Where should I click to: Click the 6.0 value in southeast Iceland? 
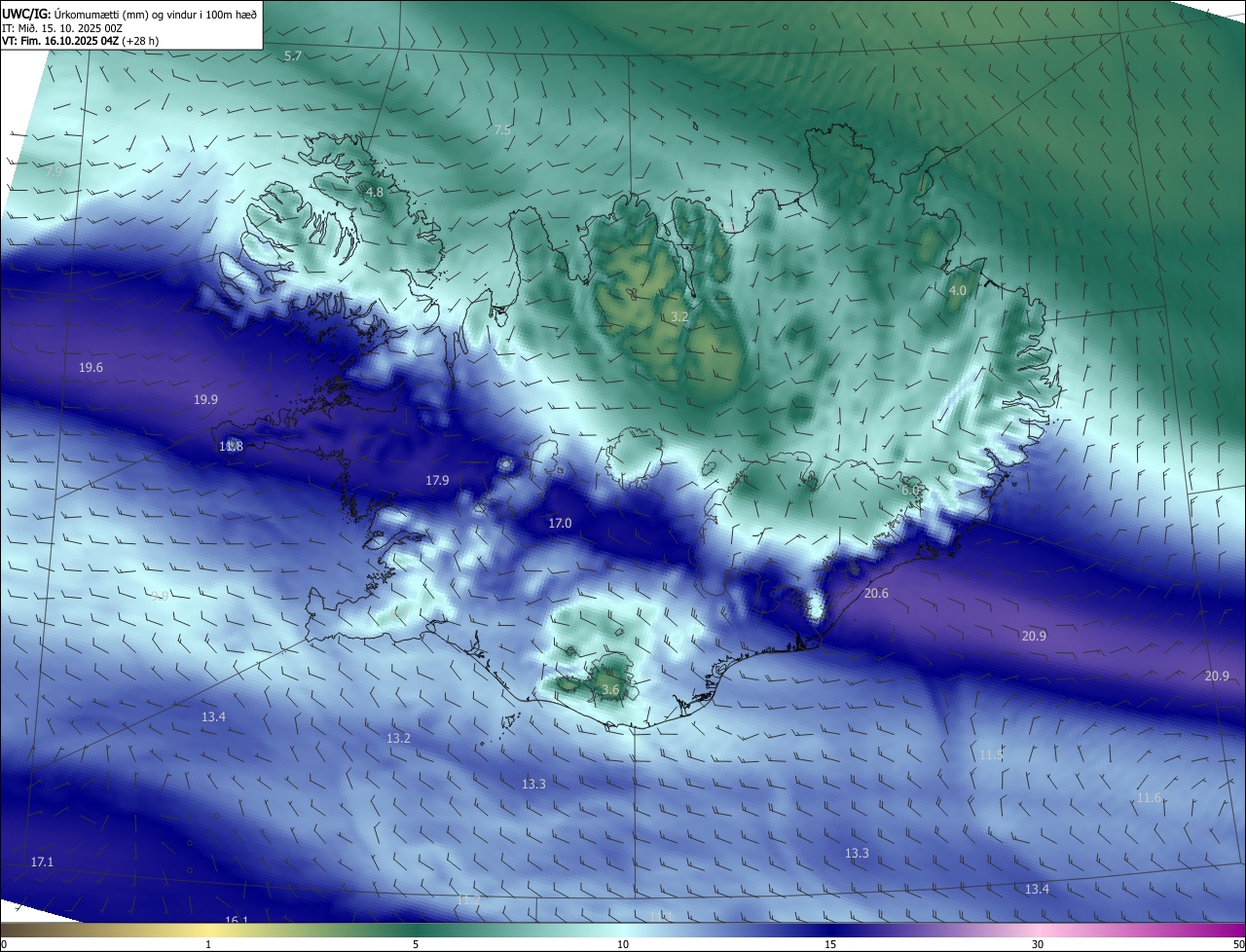[910, 491]
